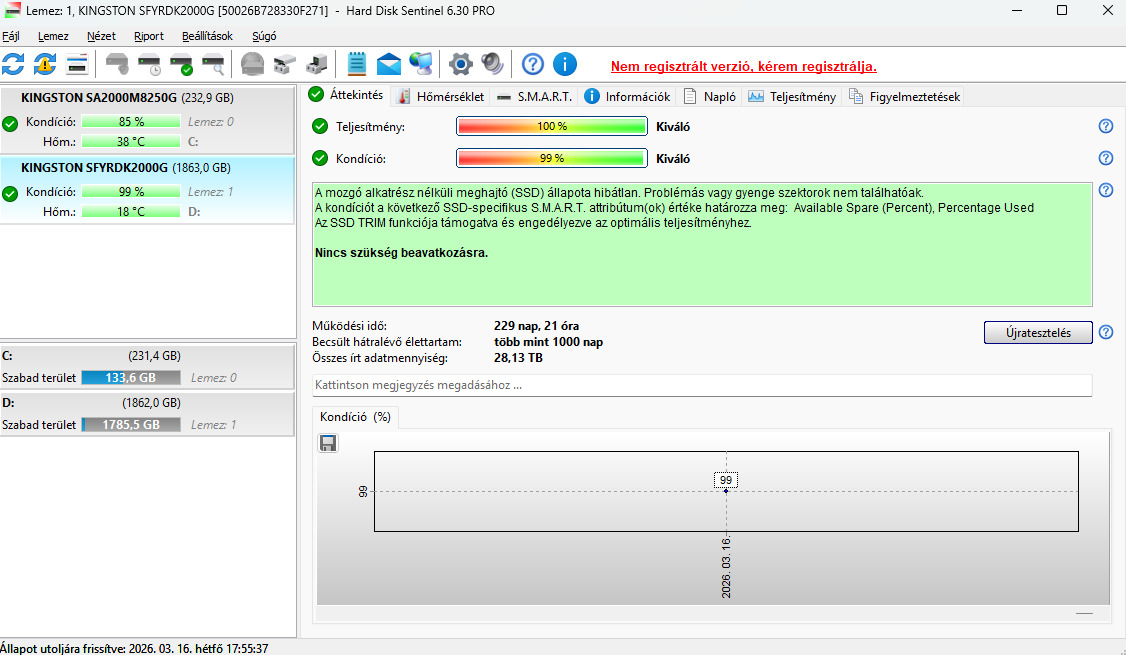This screenshot has height=655, width=1126.
Task: Open the Lemez menu
Action: [53, 36]
